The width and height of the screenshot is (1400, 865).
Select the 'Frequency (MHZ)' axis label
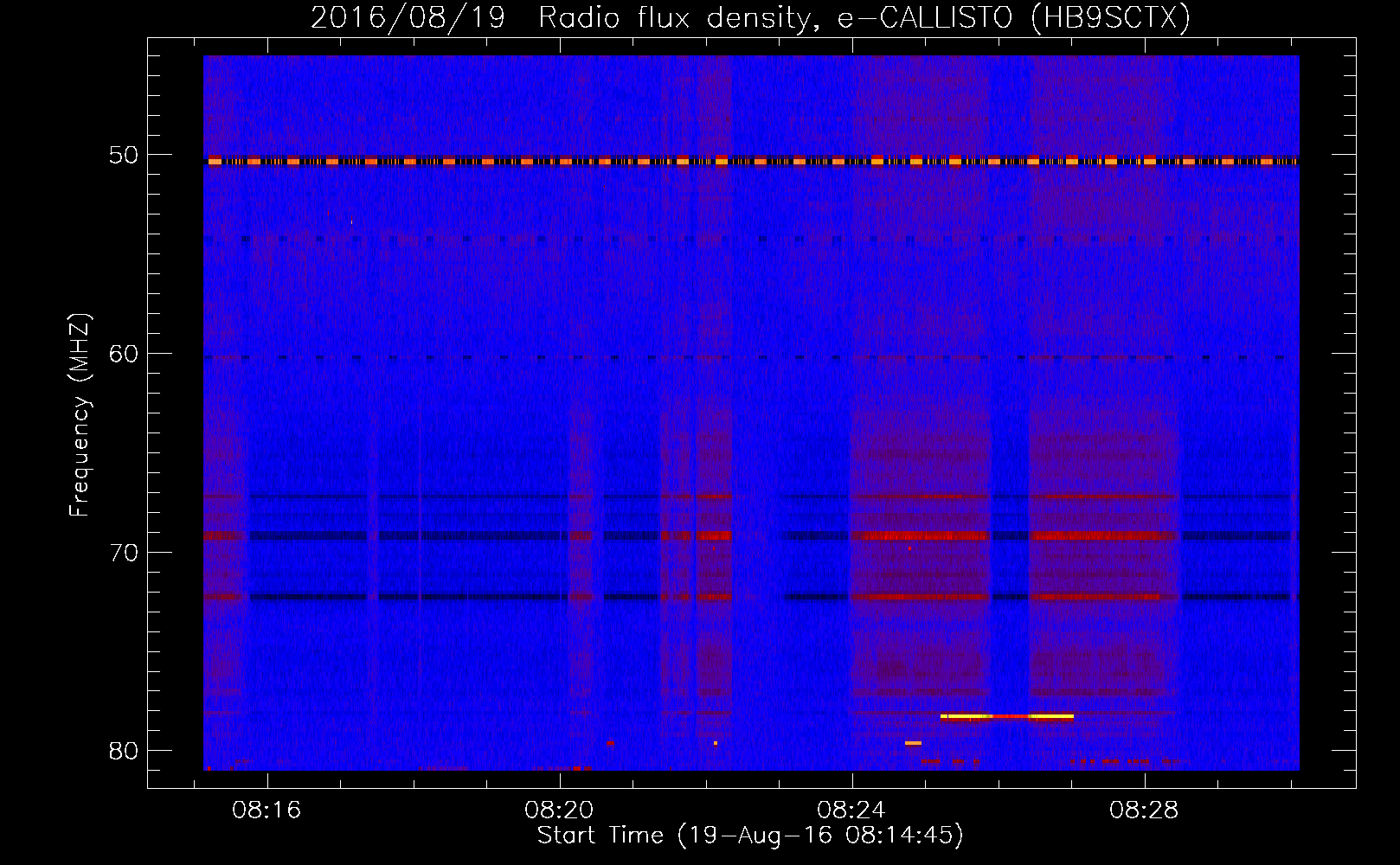click(x=80, y=415)
